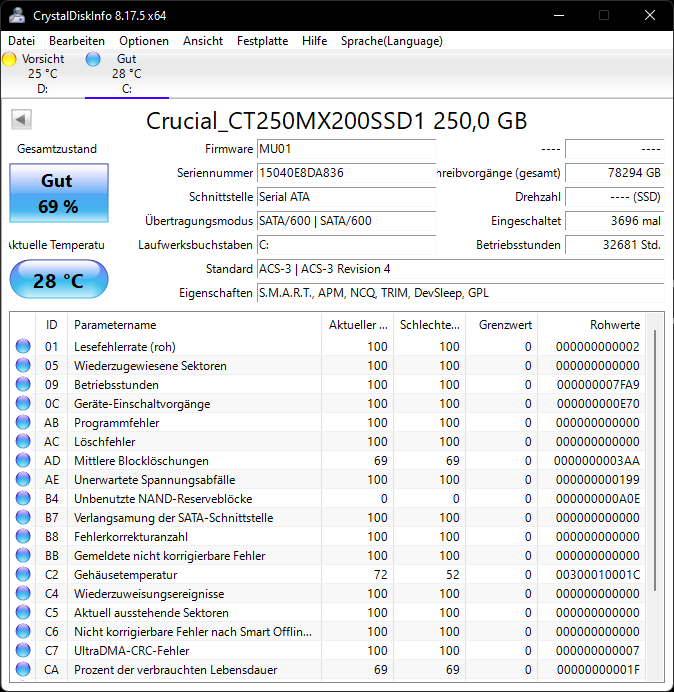The width and height of the screenshot is (674, 692).
Task: Click raw value 000000007FA9
Action: click(x=598, y=385)
